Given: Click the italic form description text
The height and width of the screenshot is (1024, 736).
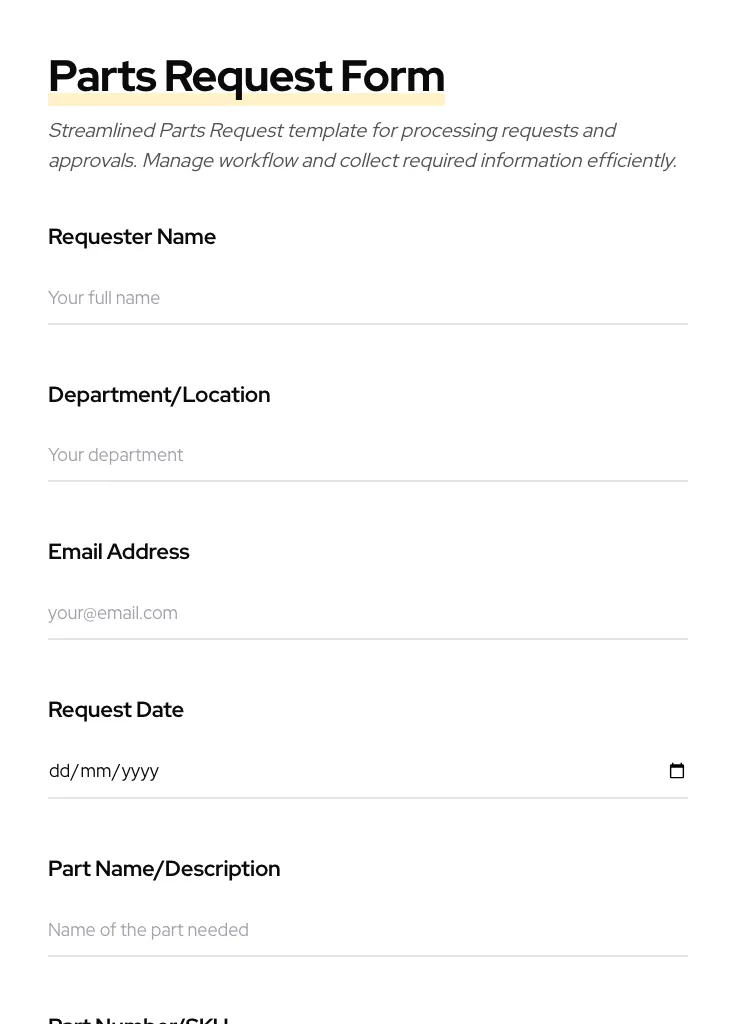Looking at the screenshot, I should pos(362,145).
